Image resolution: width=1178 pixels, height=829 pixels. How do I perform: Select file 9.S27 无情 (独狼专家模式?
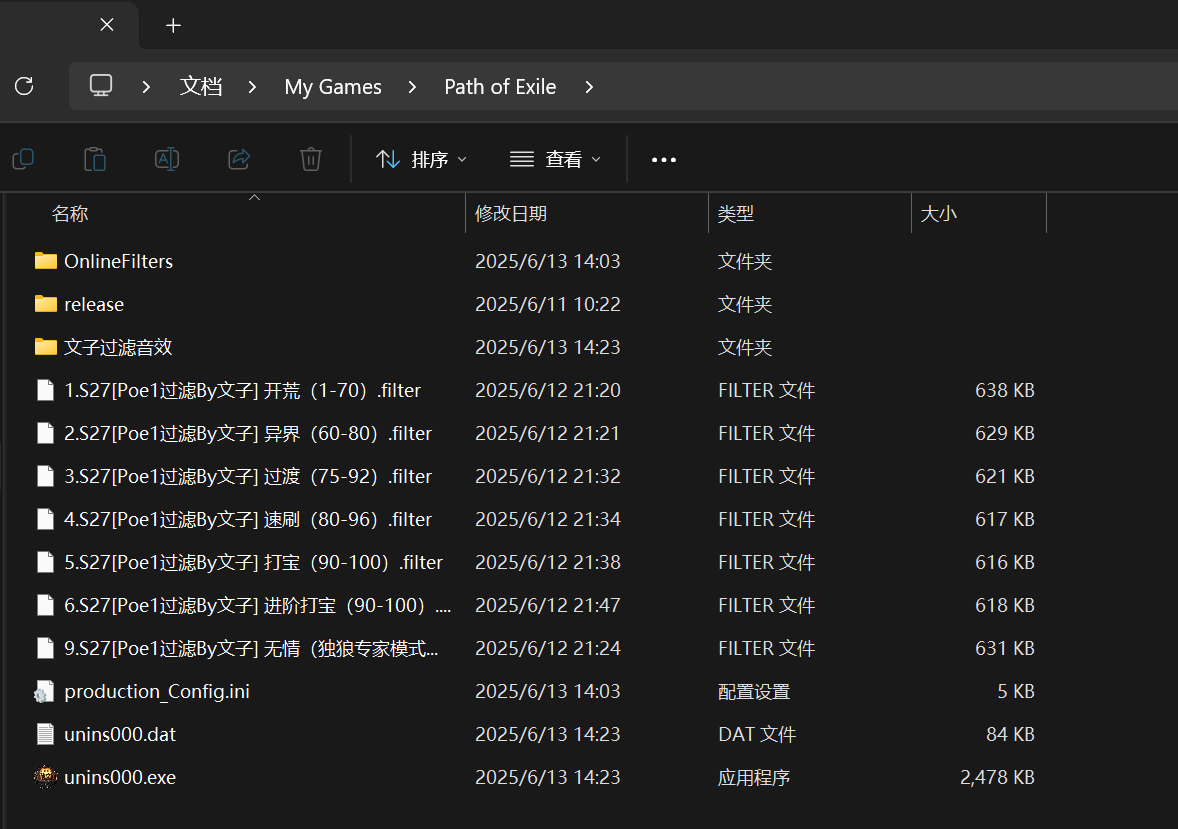pos(251,649)
